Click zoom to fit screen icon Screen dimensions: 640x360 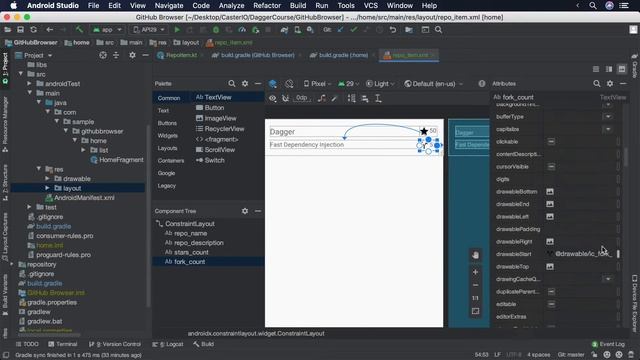tap(475, 311)
